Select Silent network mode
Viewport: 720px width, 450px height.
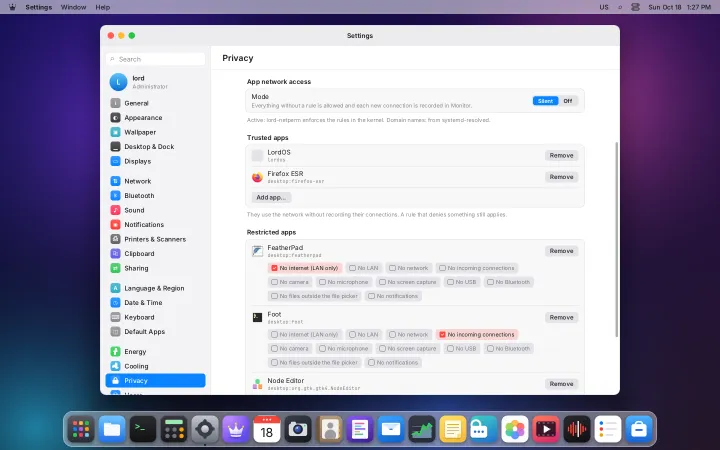point(546,101)
